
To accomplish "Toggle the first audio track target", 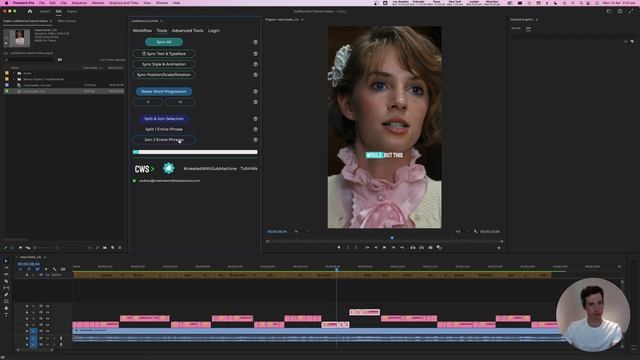I will 33,338.
